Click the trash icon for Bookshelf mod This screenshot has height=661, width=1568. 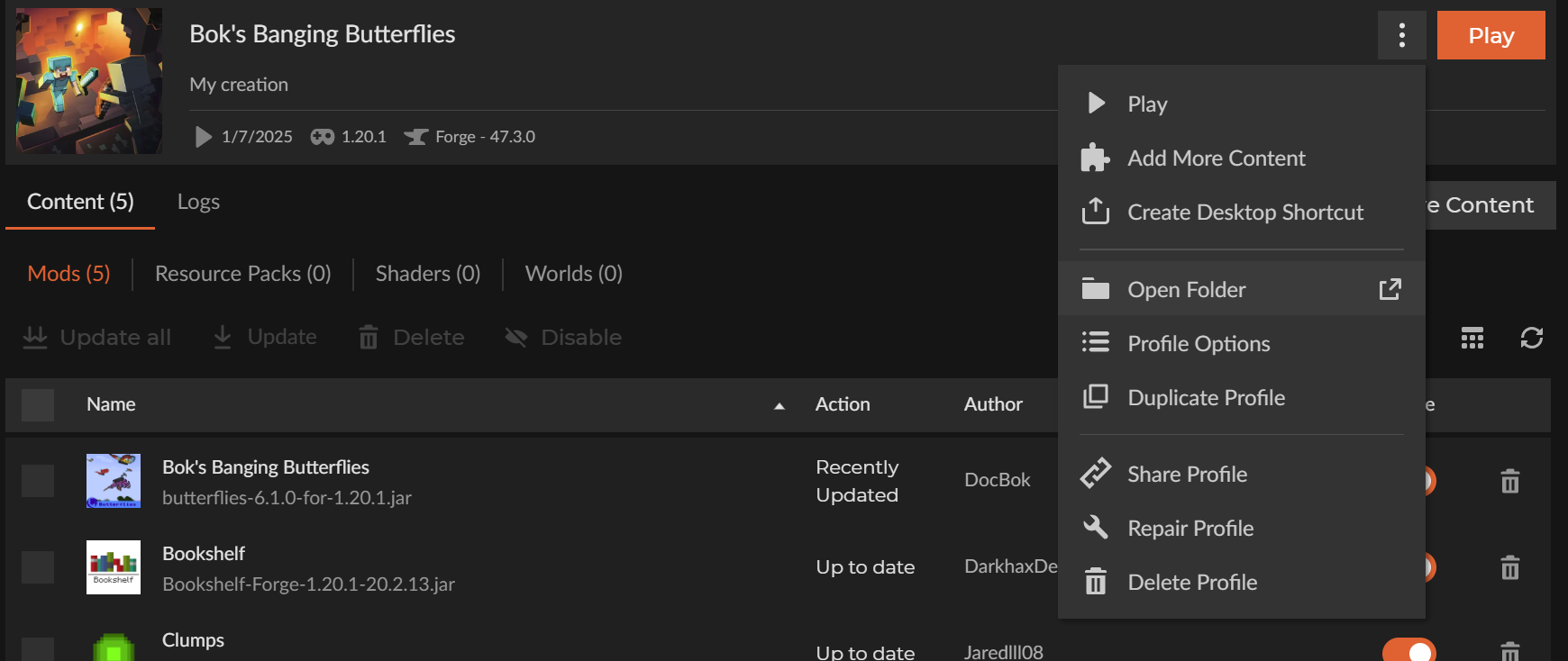pos(1509,567)
